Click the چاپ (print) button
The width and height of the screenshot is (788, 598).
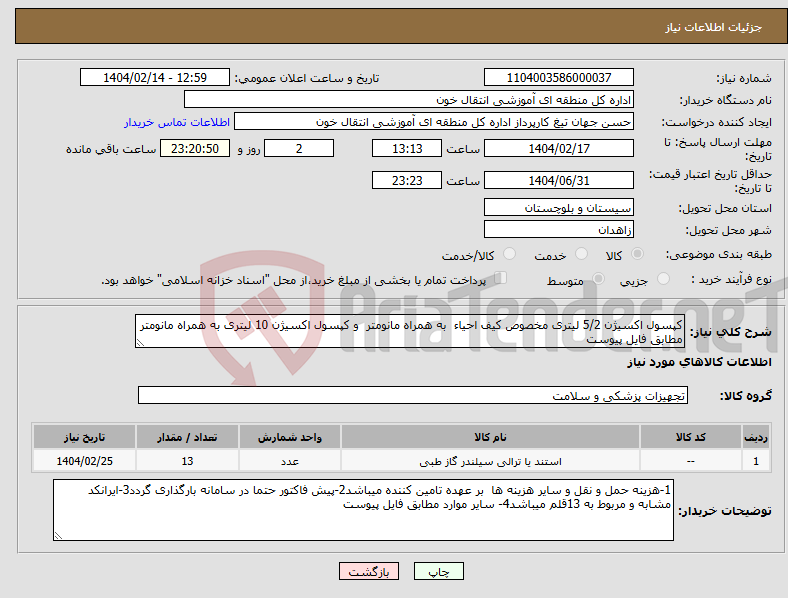(438, 571)
